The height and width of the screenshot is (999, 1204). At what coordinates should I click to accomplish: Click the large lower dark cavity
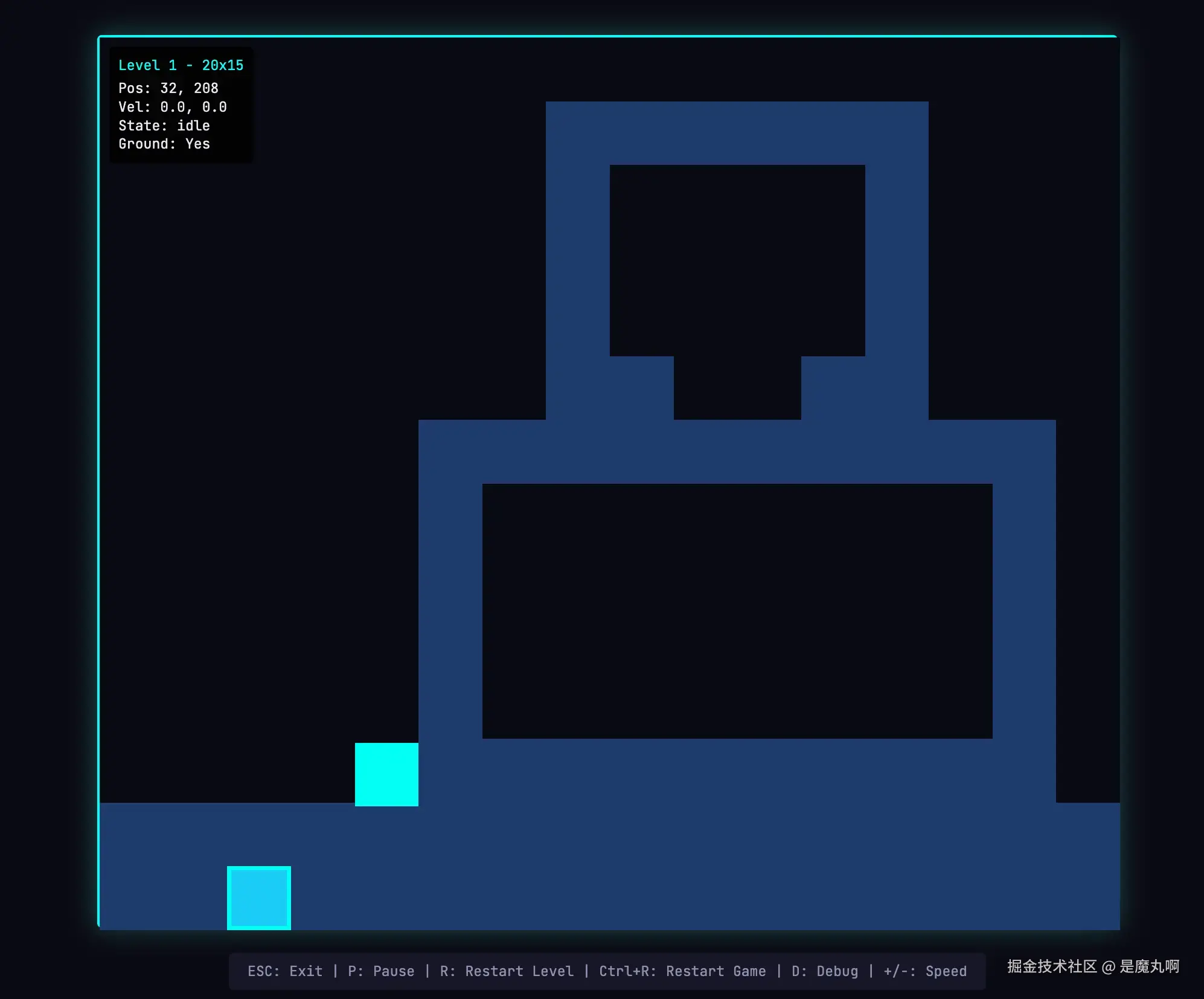click(x=737, y=611)
